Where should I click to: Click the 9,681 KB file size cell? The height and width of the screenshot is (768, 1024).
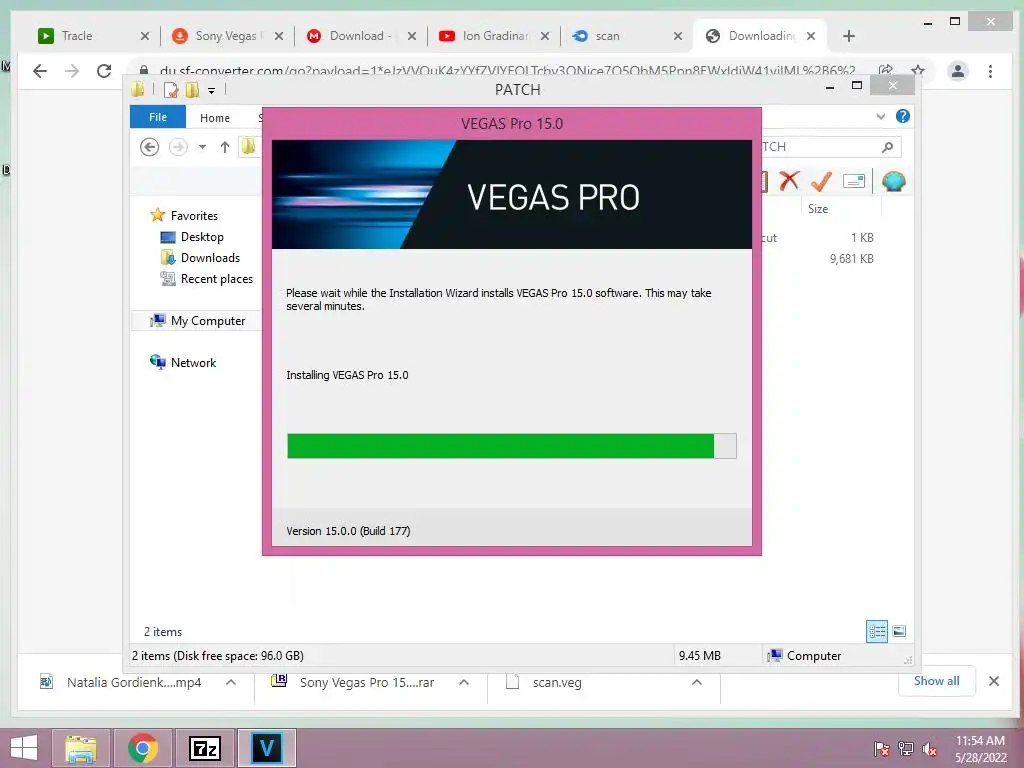[x=852, y=259]
